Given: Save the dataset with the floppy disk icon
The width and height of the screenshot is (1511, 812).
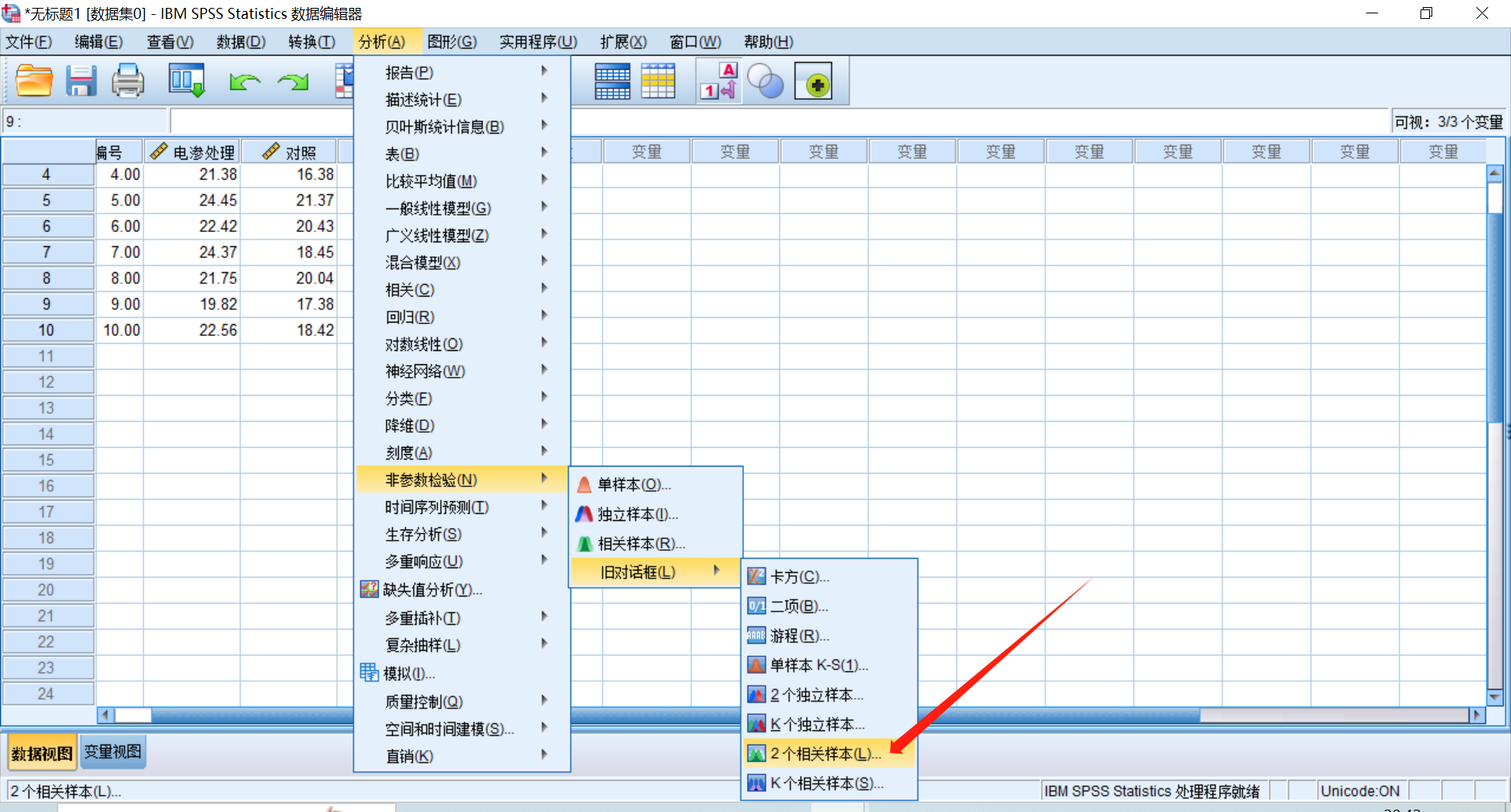Looking at the screenshot, I should pos(80,81).
